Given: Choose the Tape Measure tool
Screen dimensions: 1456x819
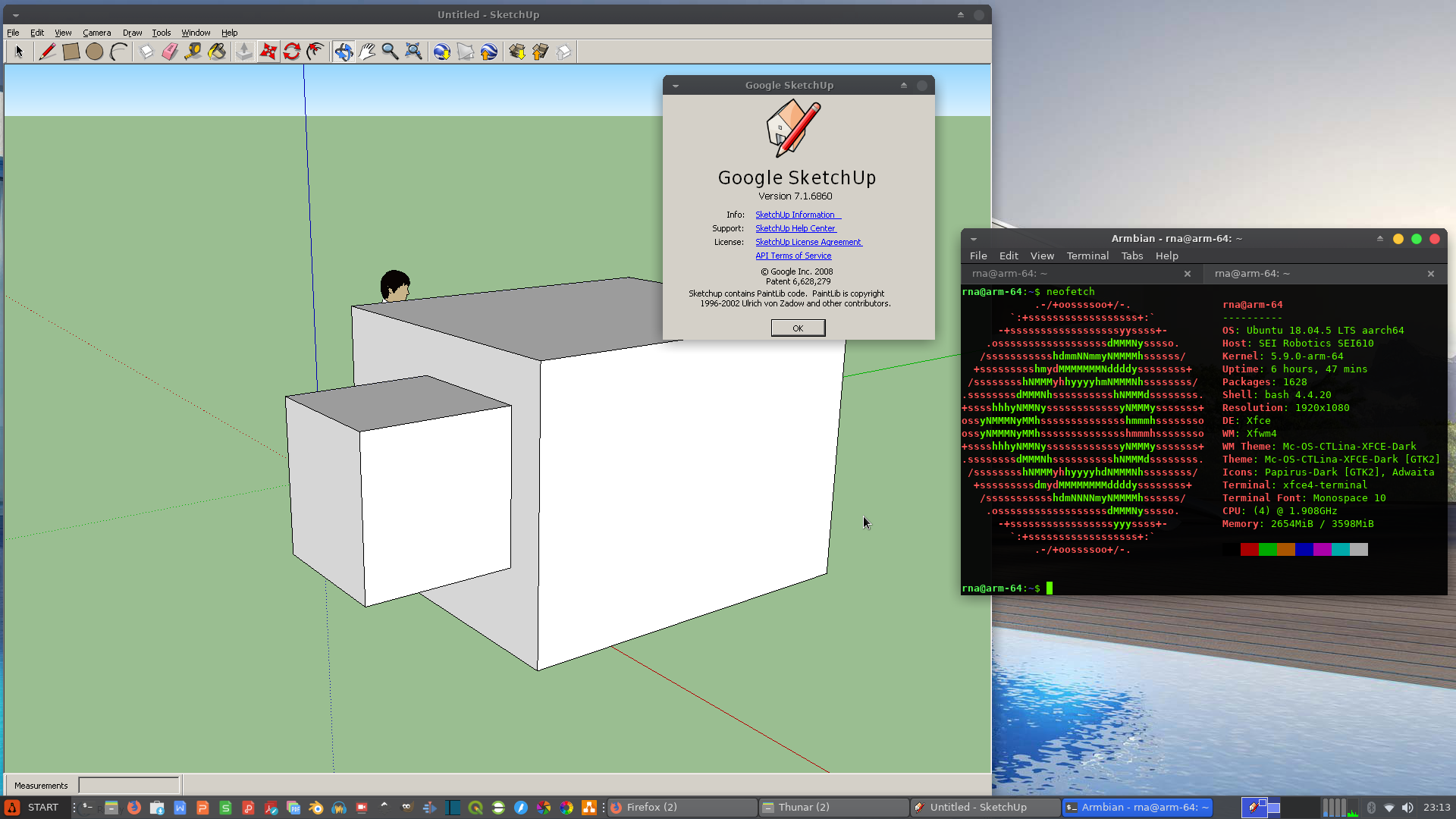Looking at the screenshot, I should [x=193, y=52].
